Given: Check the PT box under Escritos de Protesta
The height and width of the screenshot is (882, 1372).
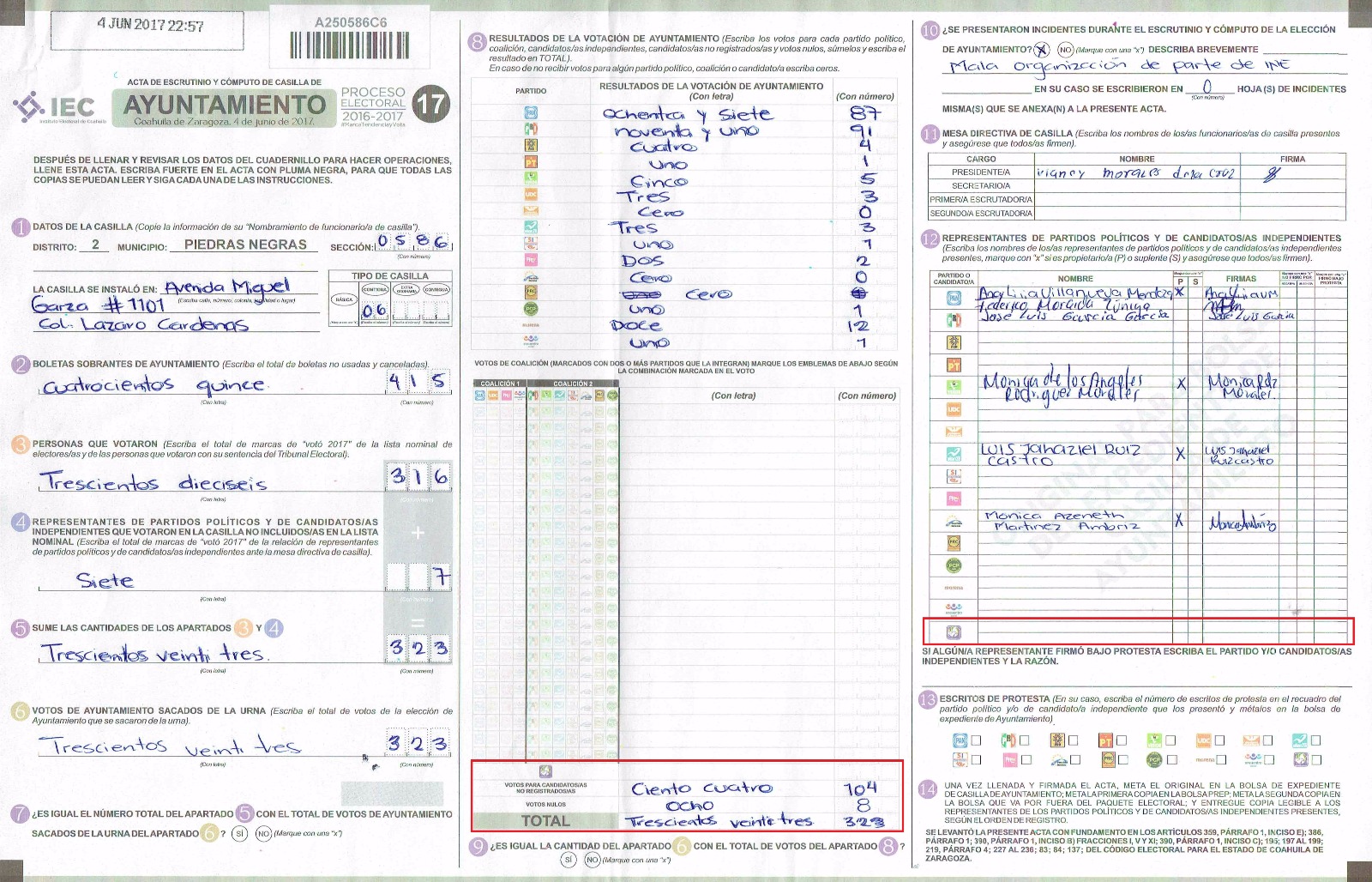Looking at the screenshot, I should [1122, 740].
